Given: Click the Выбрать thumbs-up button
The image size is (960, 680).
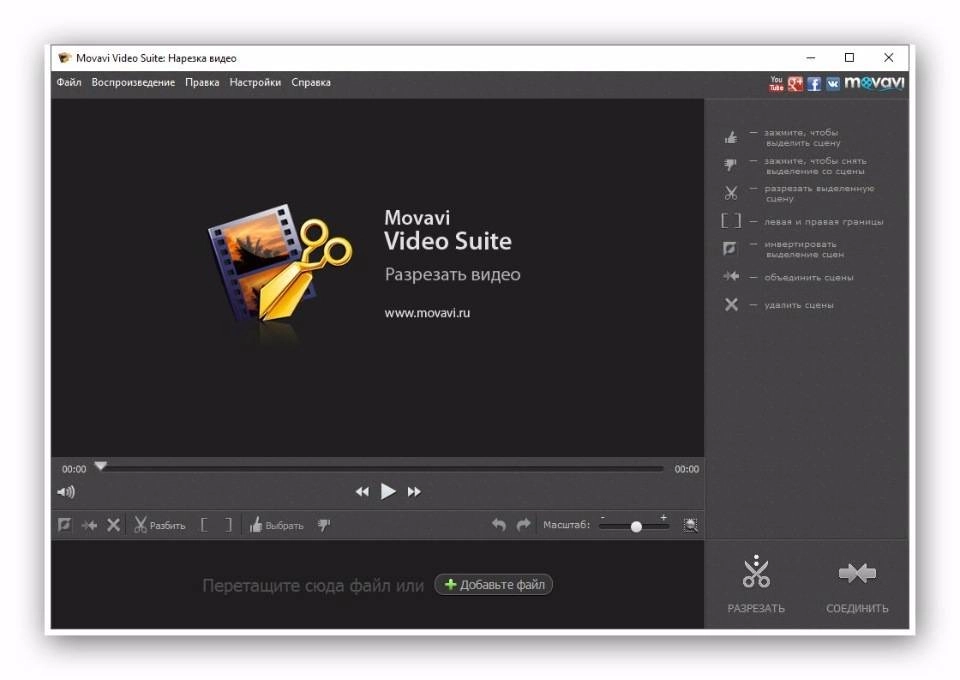Looking at the screenshot, I should [x=277, y=525].
